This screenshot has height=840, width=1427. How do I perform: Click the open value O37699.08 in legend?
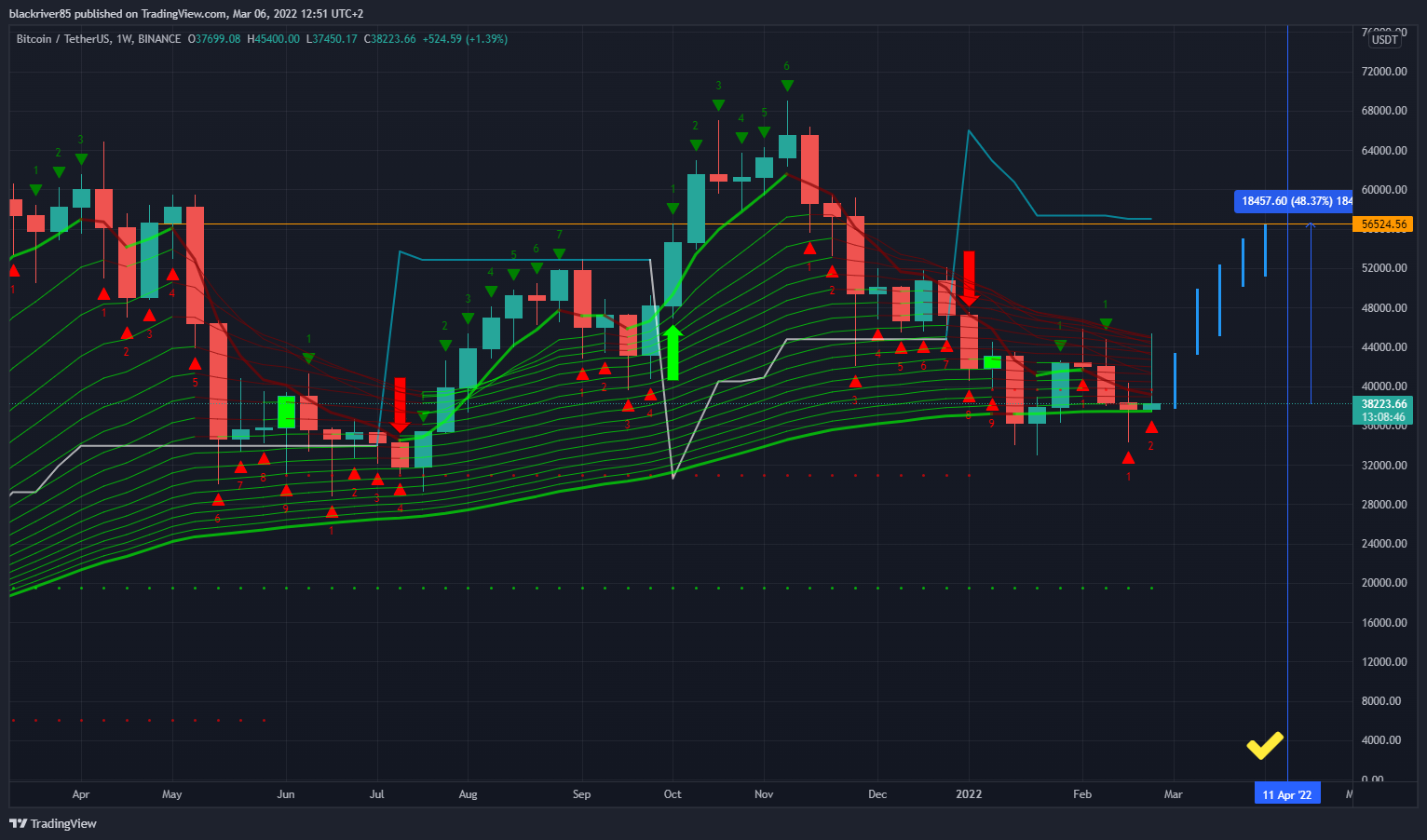click(x=214, y=39)
